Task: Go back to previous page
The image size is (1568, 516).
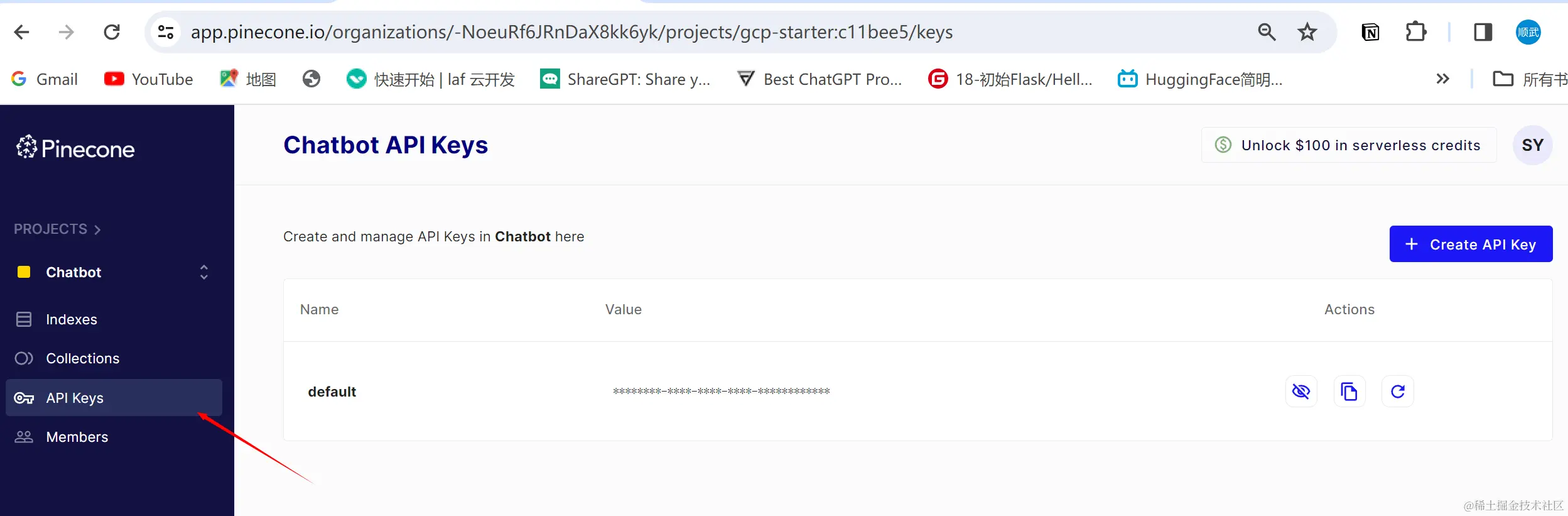Action: (x=22, y=32)
